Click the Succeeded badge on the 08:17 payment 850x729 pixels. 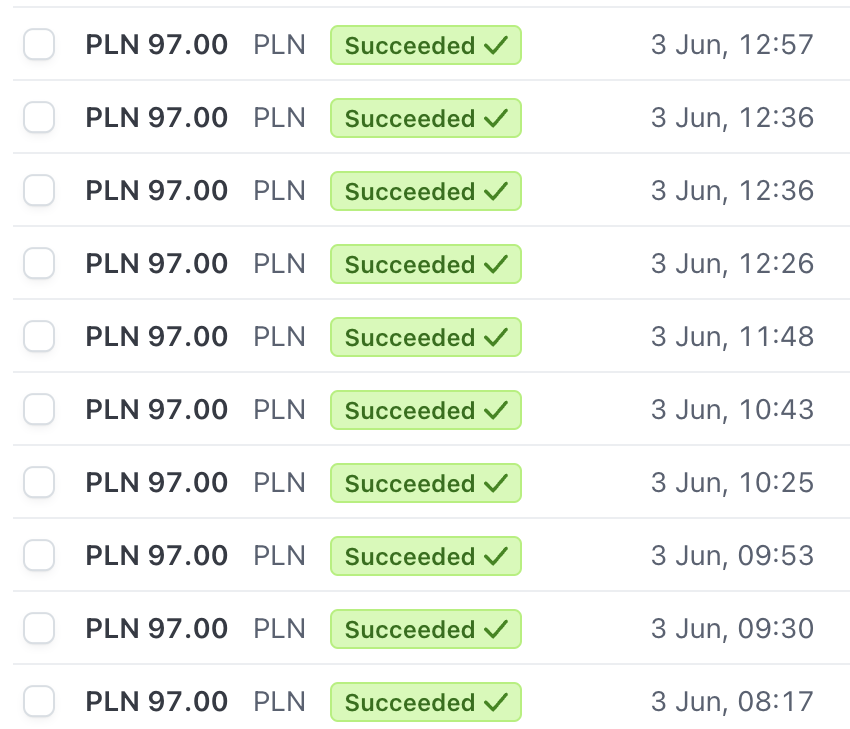click(x=425, y=702)
